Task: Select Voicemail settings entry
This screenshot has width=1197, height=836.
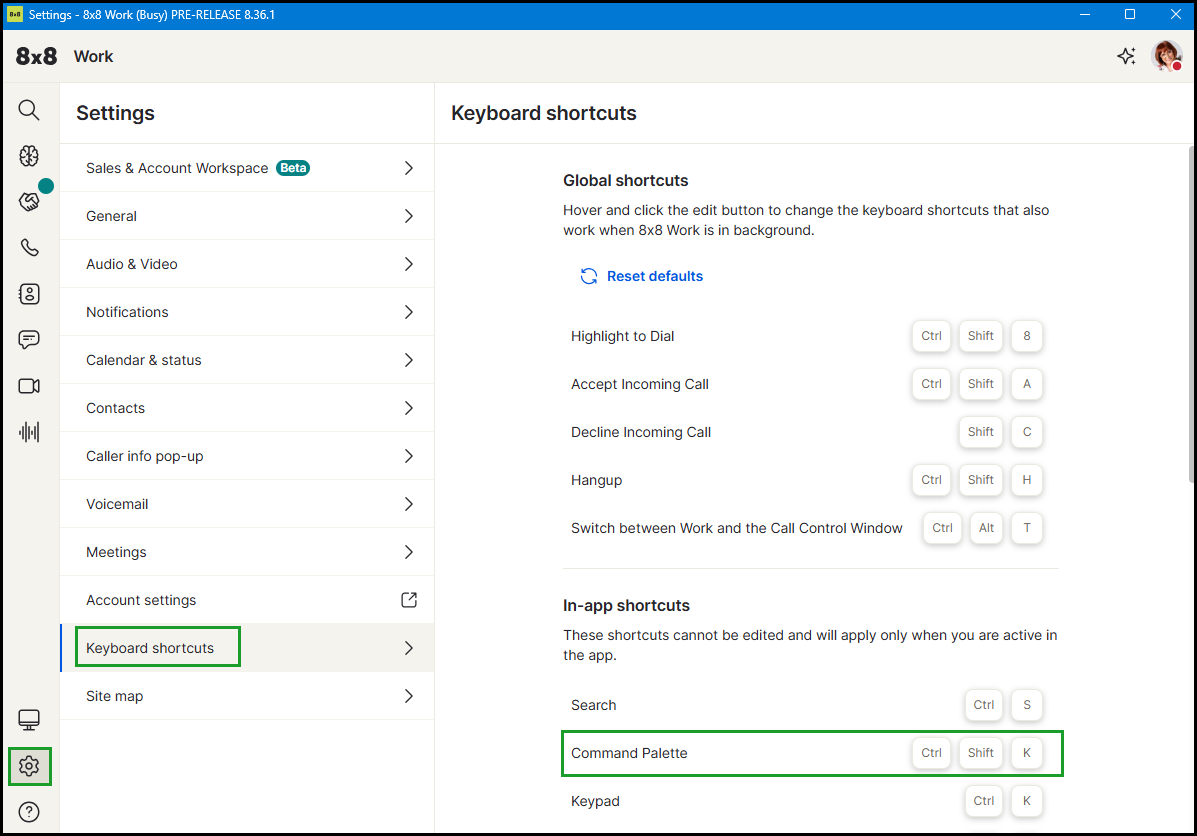Action: pyautogui.click(x=247, y=504)
